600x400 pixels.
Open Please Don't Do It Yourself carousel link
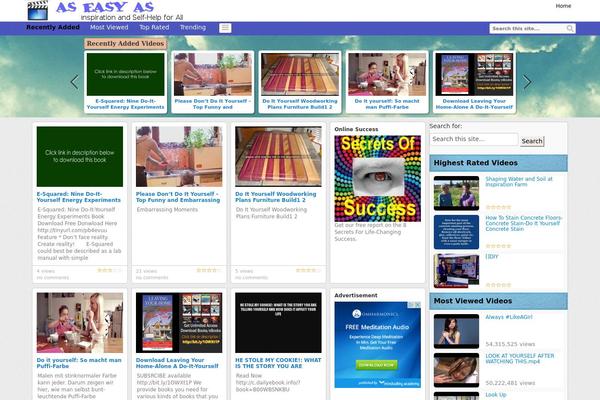213,104
